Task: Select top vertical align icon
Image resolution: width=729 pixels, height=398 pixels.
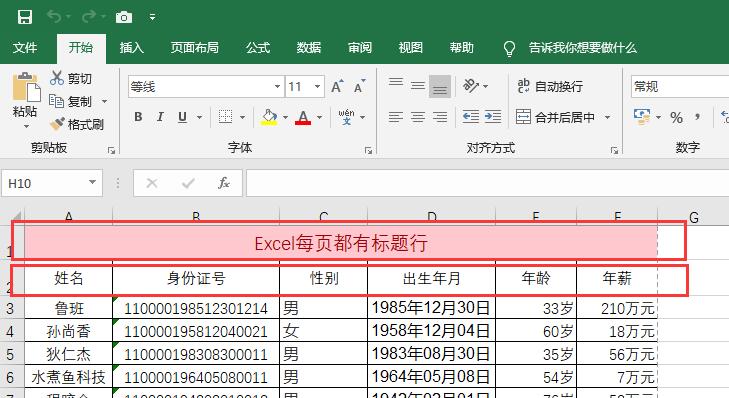Action: point(396,83)
